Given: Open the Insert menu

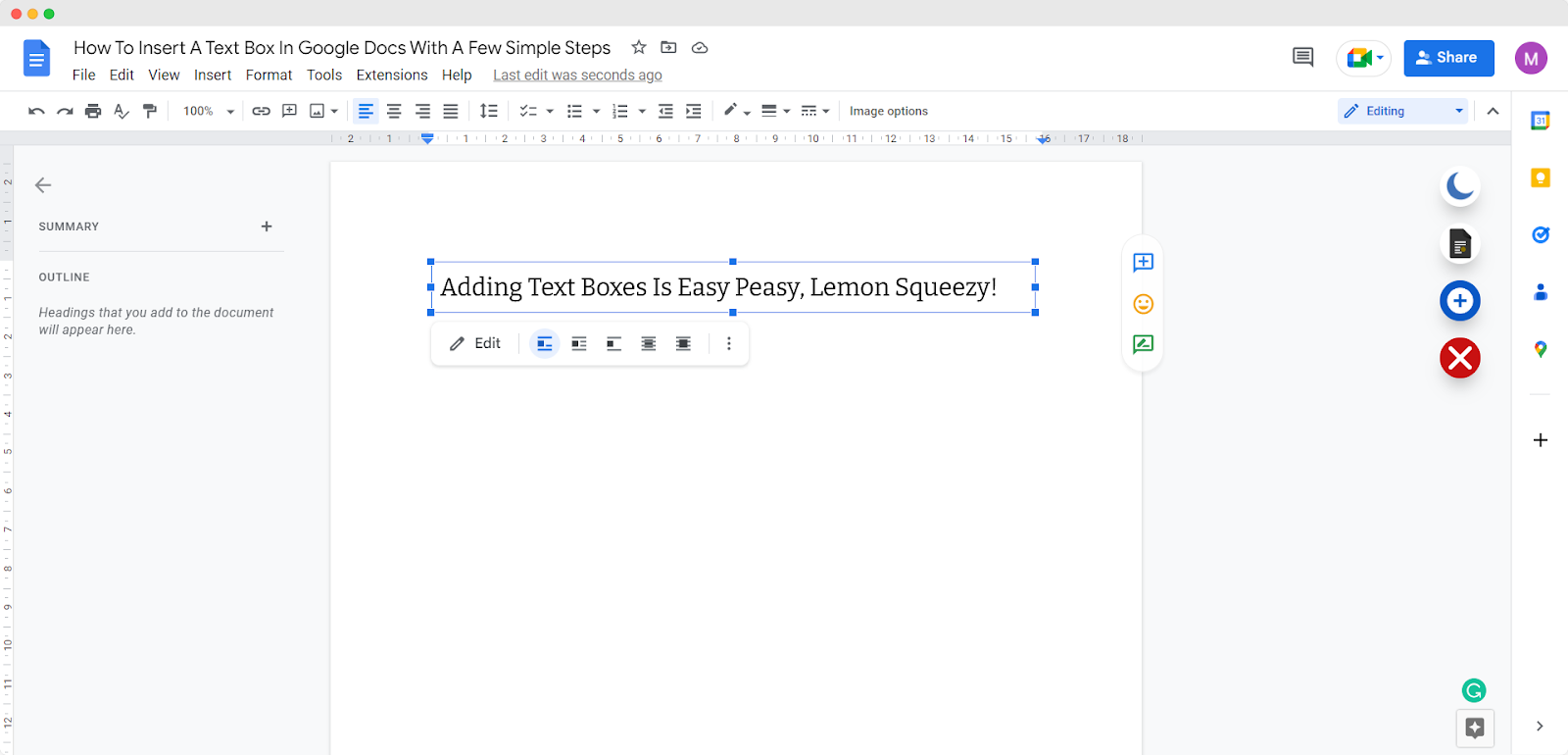Looking at the screenshot, I should click(213, 75).
